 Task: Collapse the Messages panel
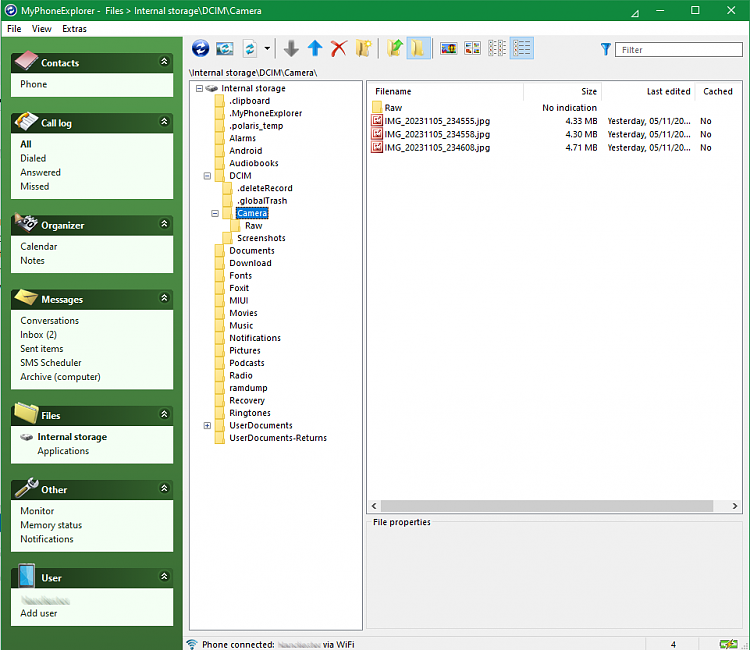(x=164, y=298)
